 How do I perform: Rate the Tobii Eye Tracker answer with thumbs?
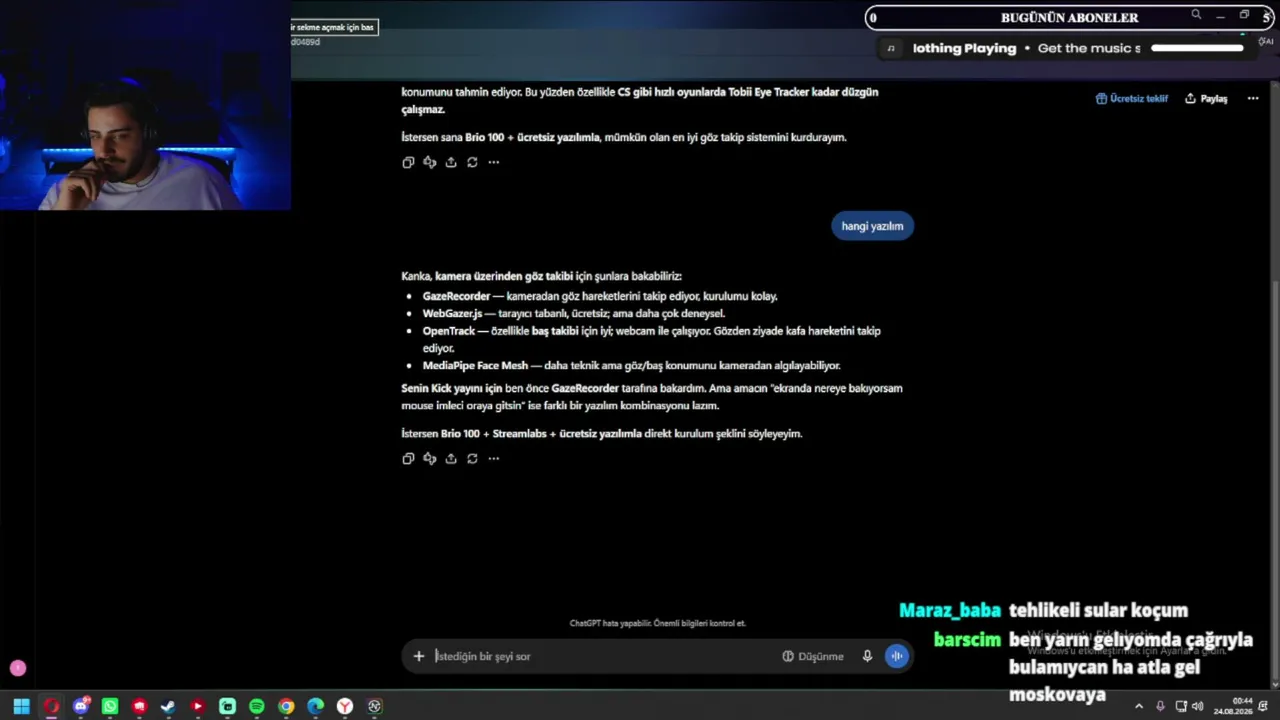click(x=429, y=162)
